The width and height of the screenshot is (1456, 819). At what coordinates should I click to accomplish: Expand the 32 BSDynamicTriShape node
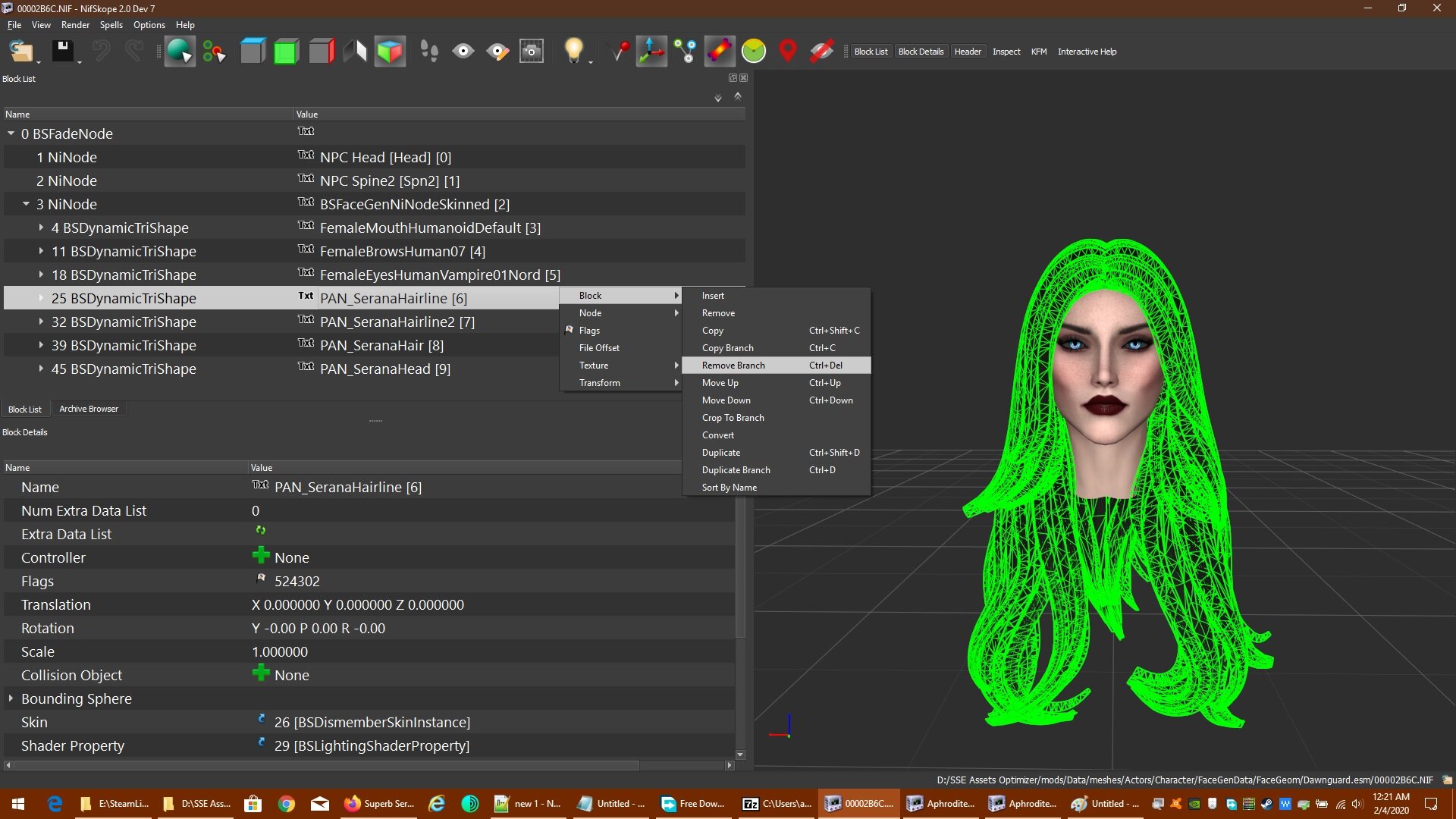(41, 322)
